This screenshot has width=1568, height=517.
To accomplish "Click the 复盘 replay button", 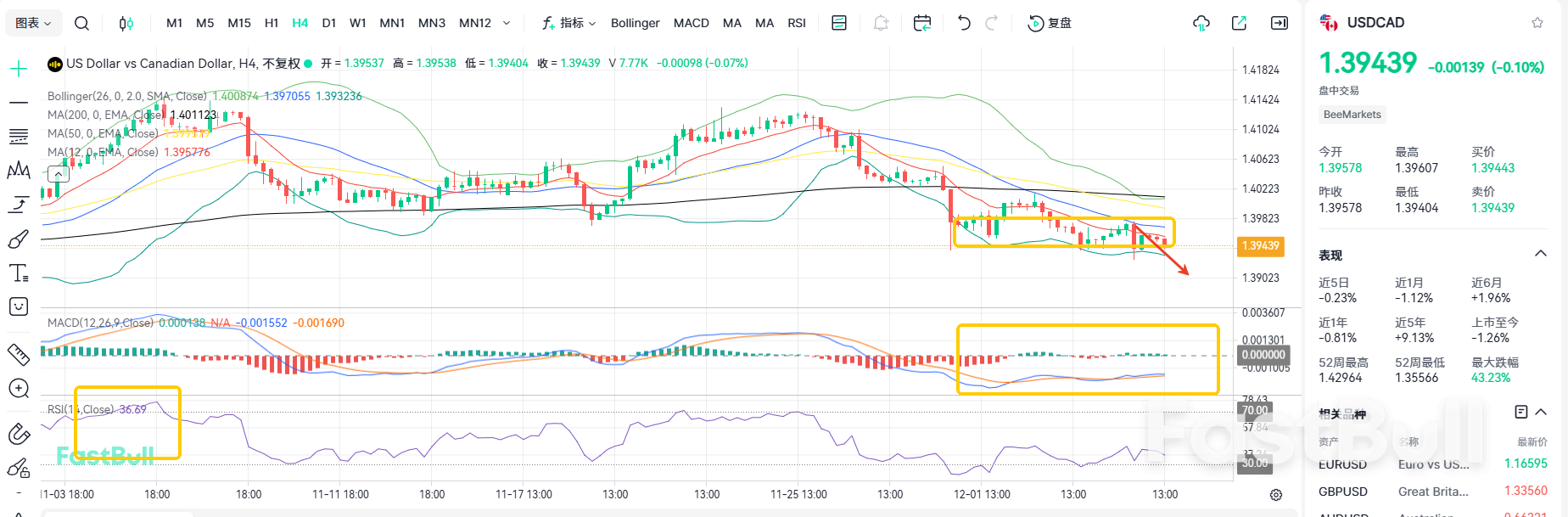I will 1050,23.
